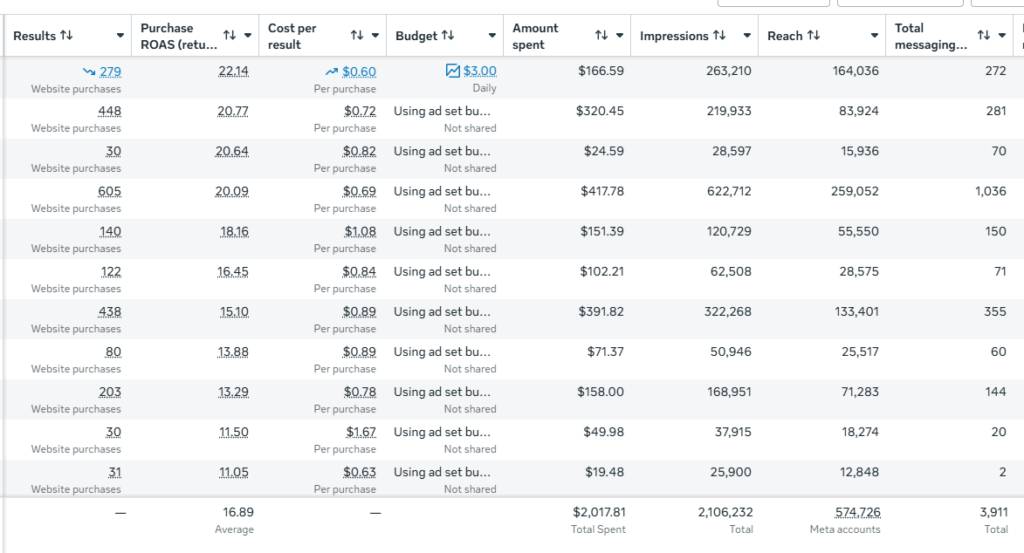Click the budget chart icon beside $3.00
This screenshot has height=553, width=1024.
point(453,71)
